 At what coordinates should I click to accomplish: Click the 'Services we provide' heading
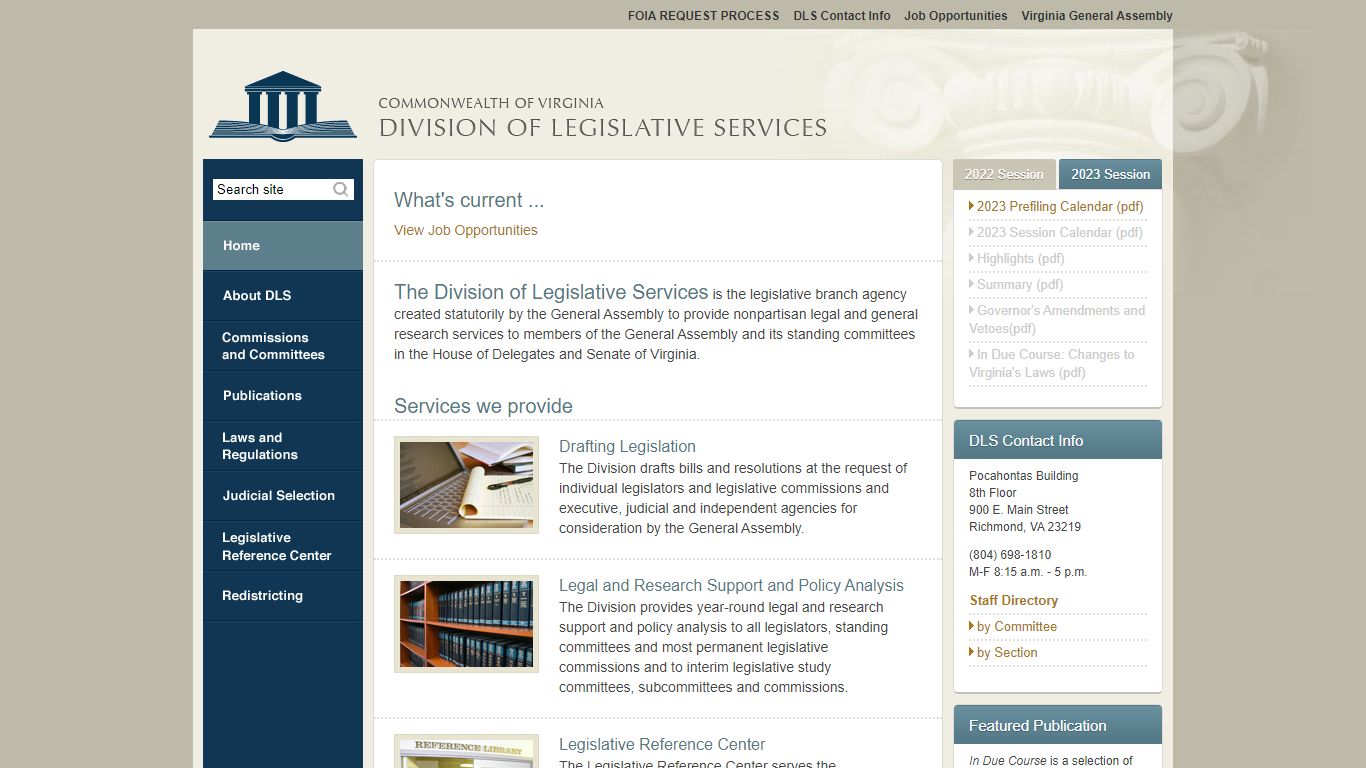pyautogui.click(x=483, y=406)
